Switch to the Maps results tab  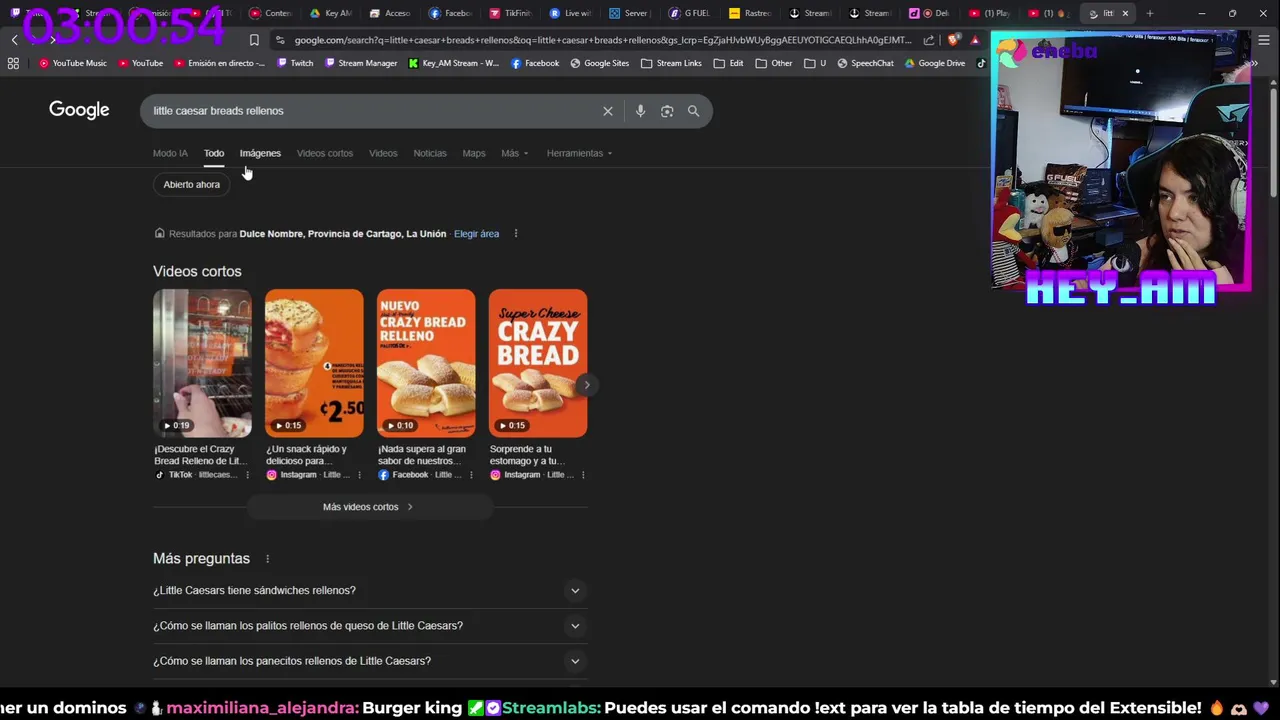[x=474, y=153]
